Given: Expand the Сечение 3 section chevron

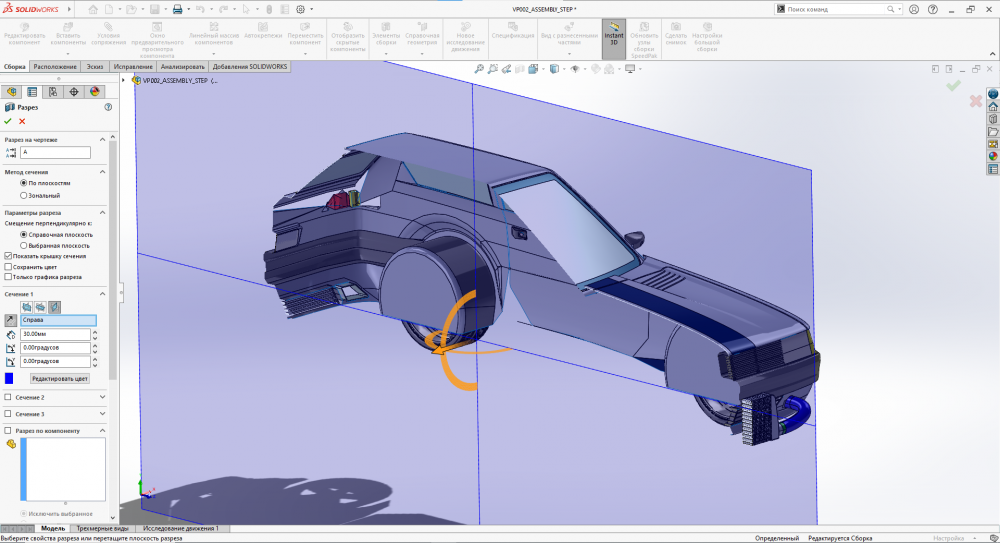Looking at the screenshot, I should (102, 413).
